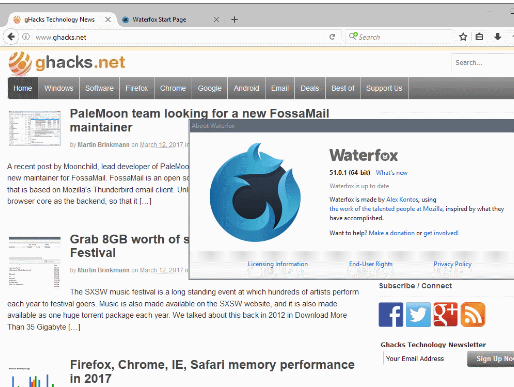Image resolution: width=514 pixels, height=387 pixels.
Task: Open a new tab with the plus button
Action: pos(234,20)
